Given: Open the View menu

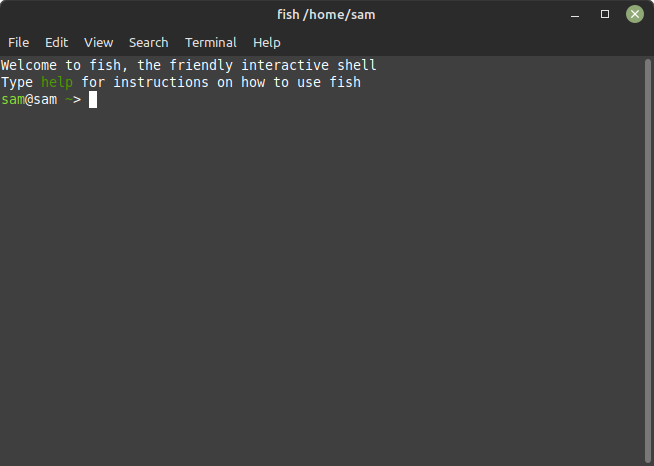Looking at the screenshot, I should pos(98,43).
